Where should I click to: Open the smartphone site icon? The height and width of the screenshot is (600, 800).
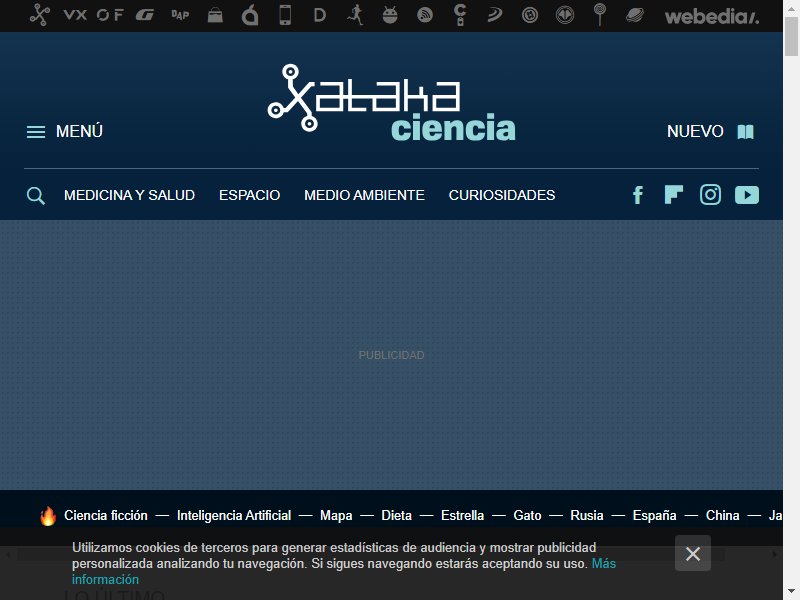click(285, 15)
